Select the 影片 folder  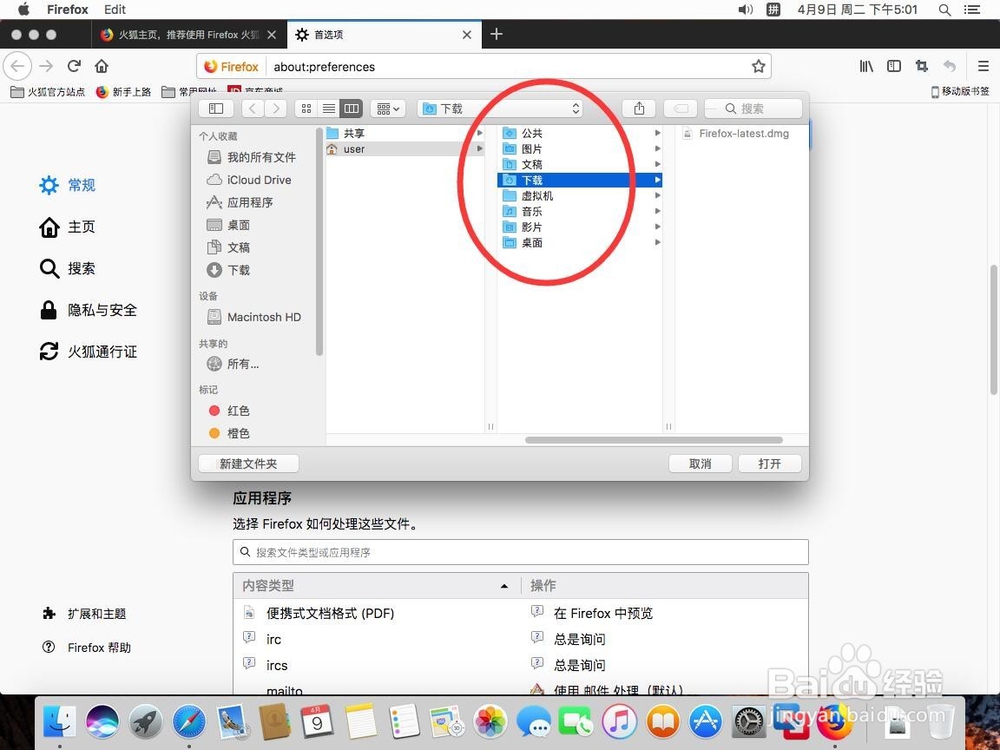[580, 227]
